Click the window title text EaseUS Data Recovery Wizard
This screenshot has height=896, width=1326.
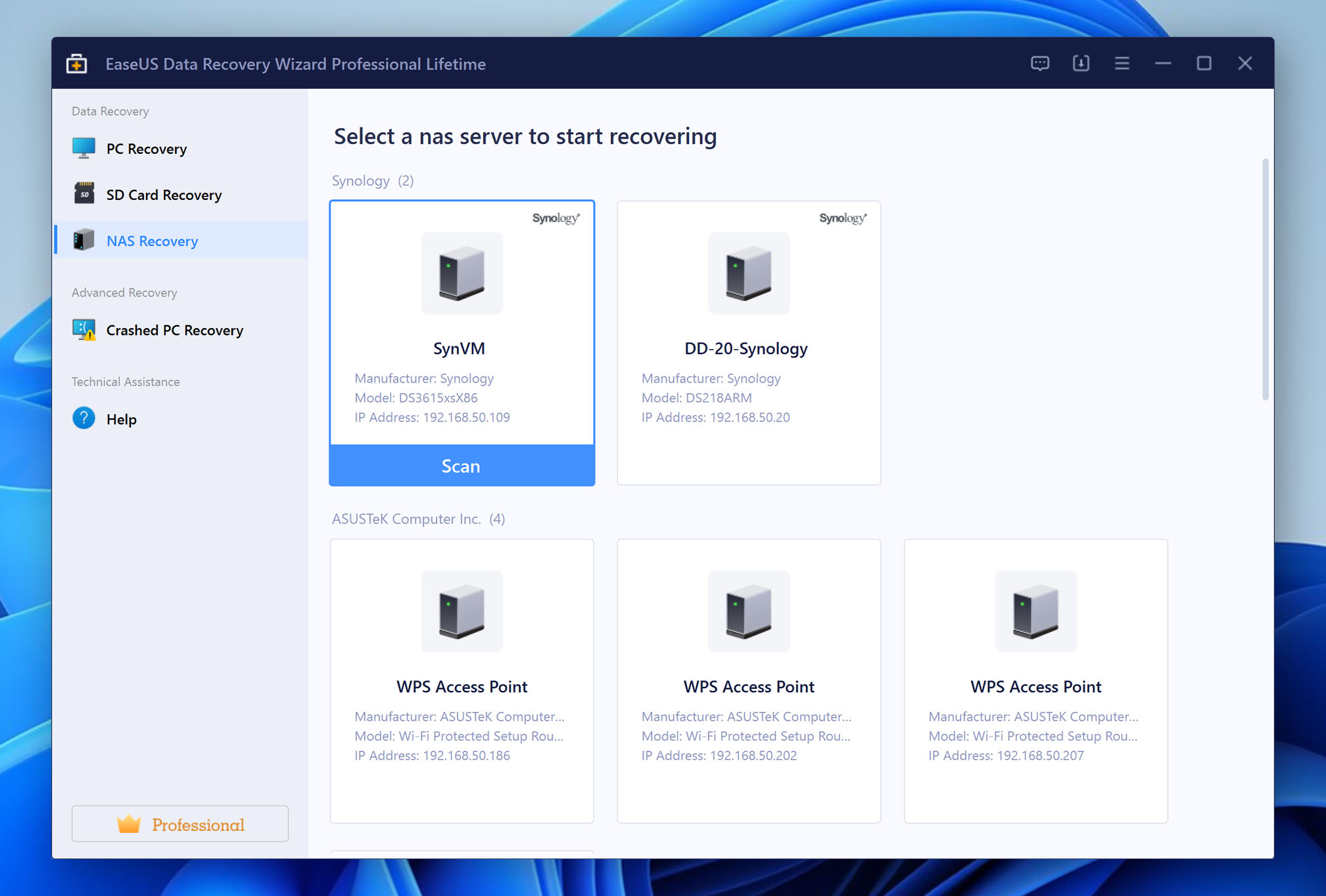pyautogui.click(x=295, y=64)
